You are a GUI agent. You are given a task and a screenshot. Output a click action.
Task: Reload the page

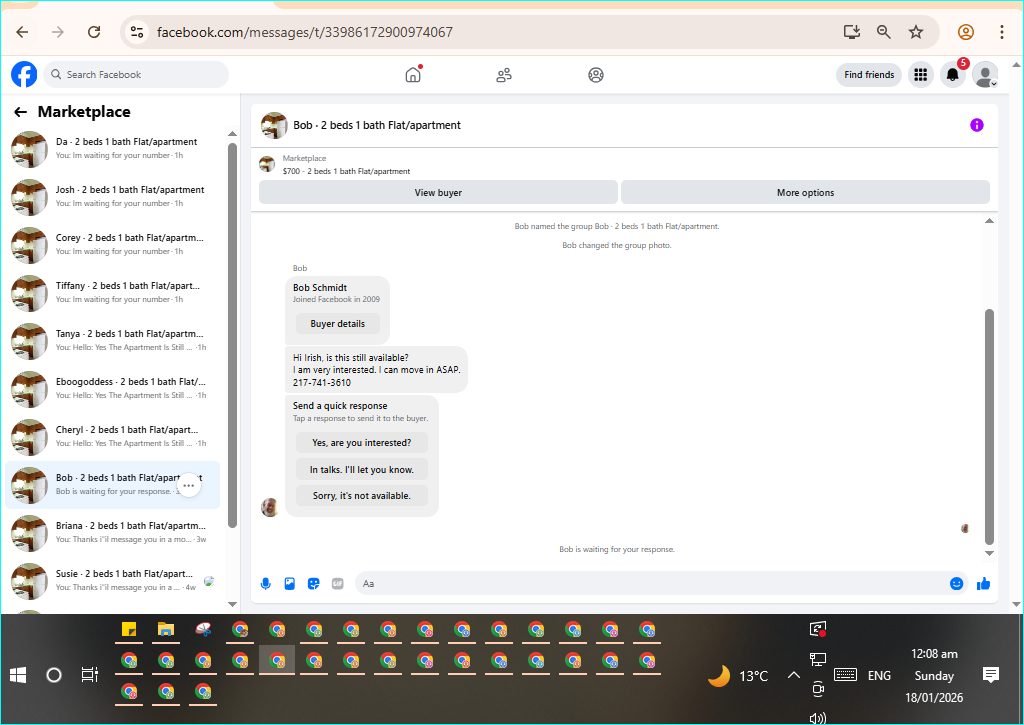pos(94,32)
